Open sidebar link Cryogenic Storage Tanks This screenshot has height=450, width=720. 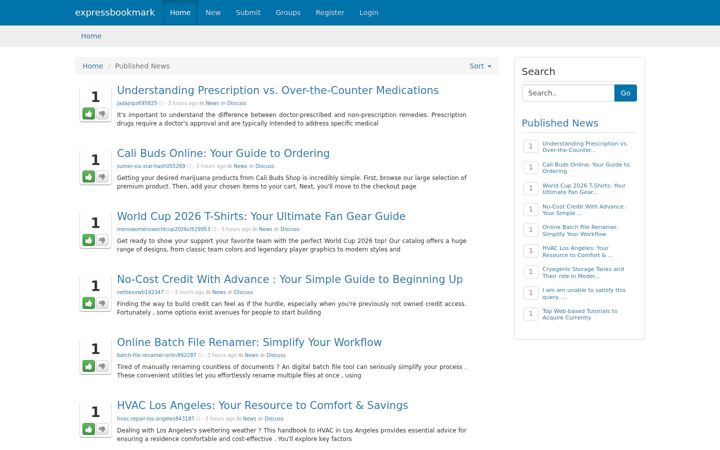[x=583, y=273]
